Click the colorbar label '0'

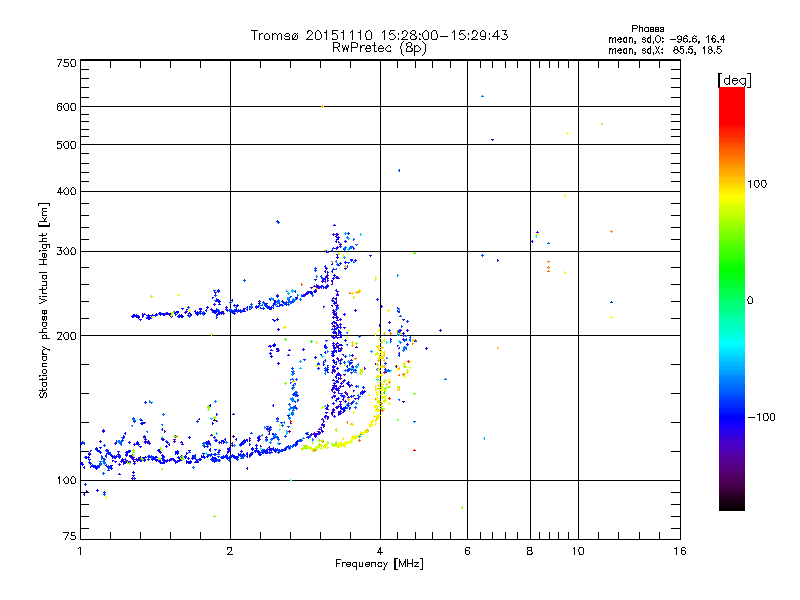click(749, 301)
